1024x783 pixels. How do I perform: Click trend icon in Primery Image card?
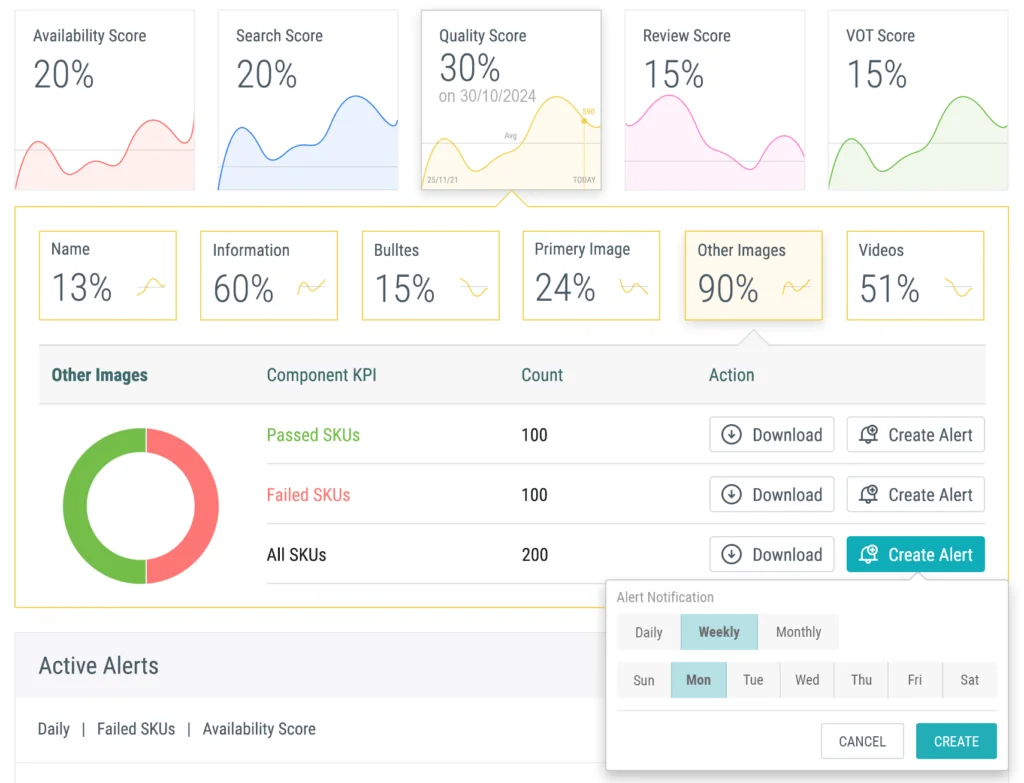pos(633,288)
